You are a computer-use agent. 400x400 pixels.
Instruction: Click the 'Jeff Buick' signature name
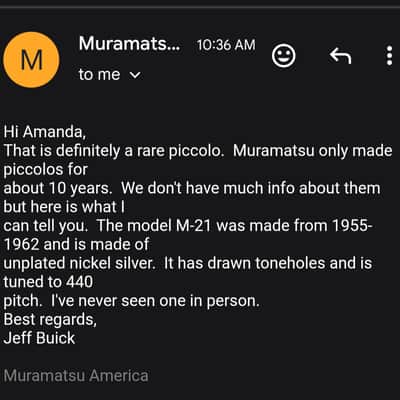39,338
